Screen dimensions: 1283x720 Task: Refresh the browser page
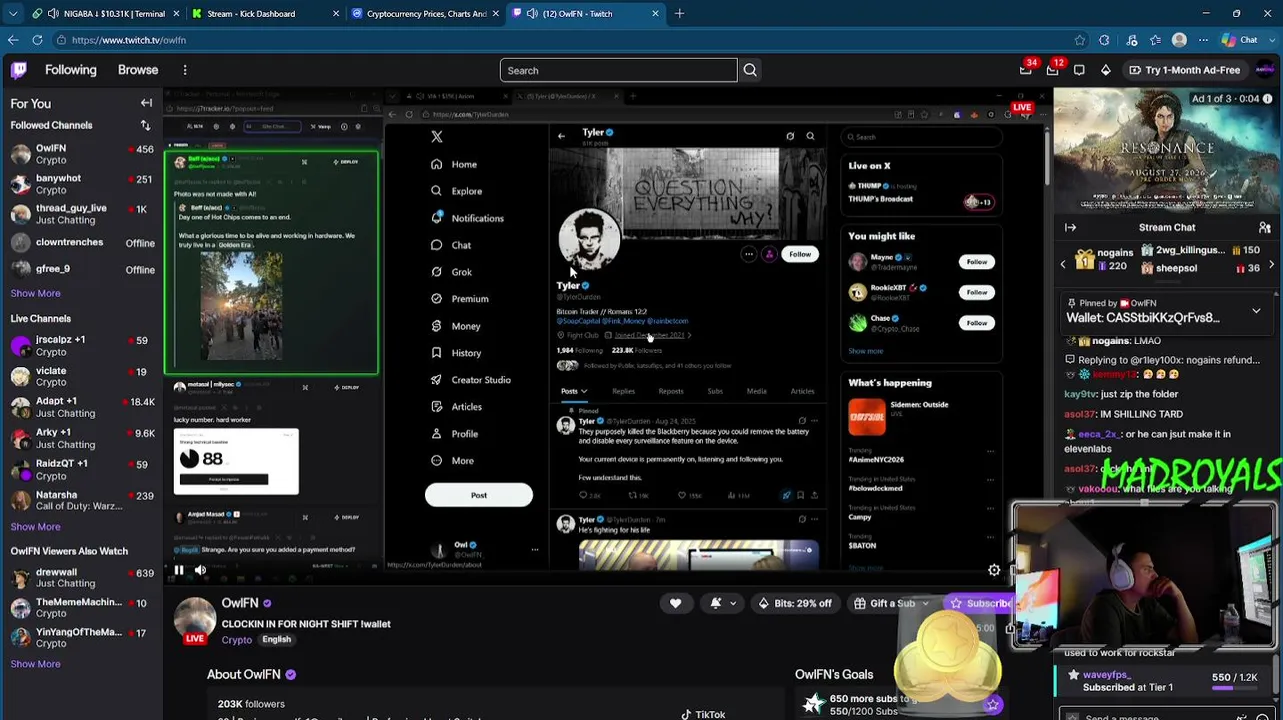click(37, 40)
